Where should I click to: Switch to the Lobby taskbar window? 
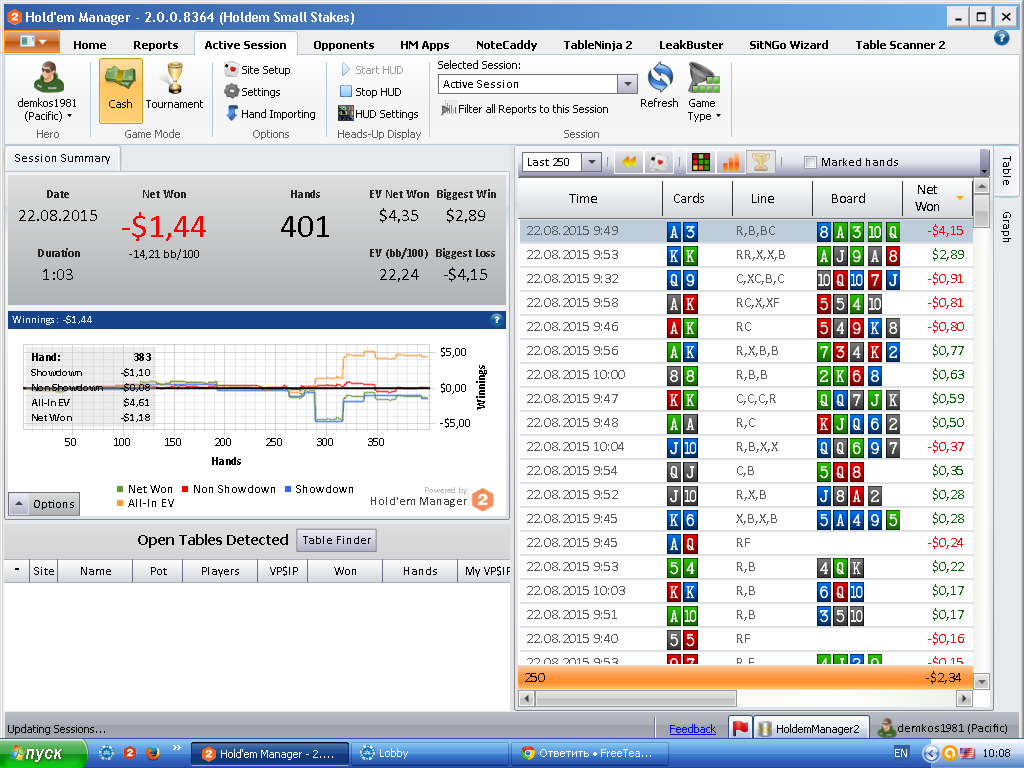coord(430,754)
